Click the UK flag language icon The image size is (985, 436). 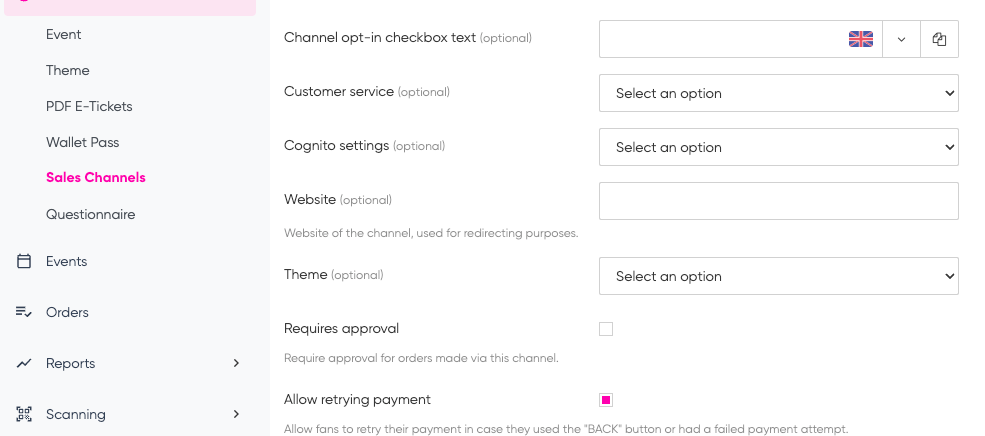coord(861,39)
